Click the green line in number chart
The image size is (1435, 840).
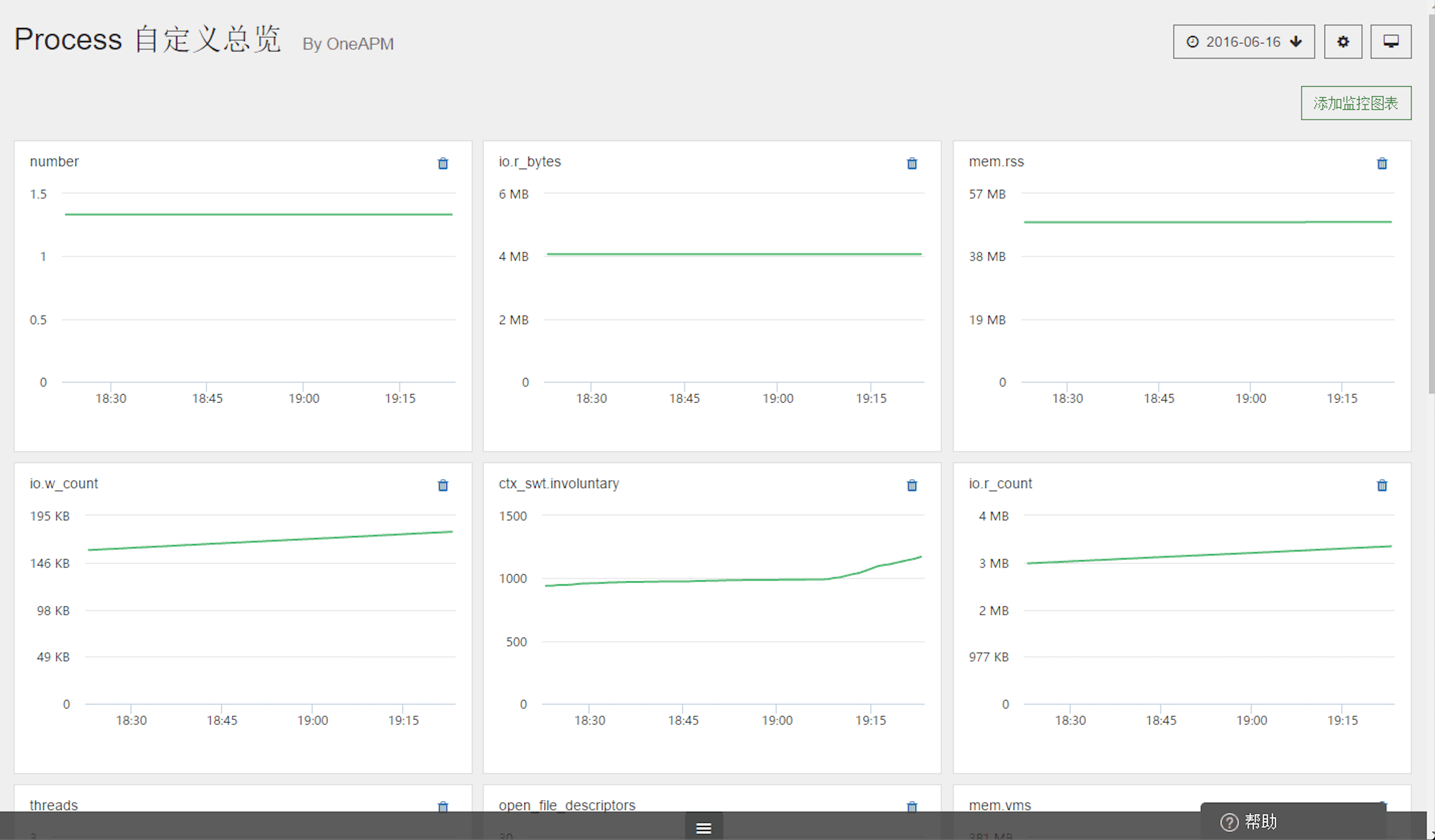click(259, 214)
